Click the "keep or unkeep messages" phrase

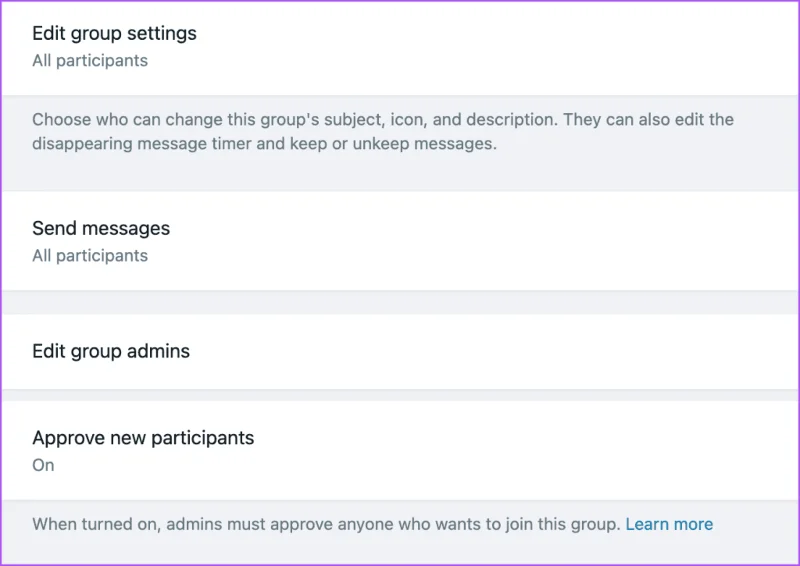point(393,143)
